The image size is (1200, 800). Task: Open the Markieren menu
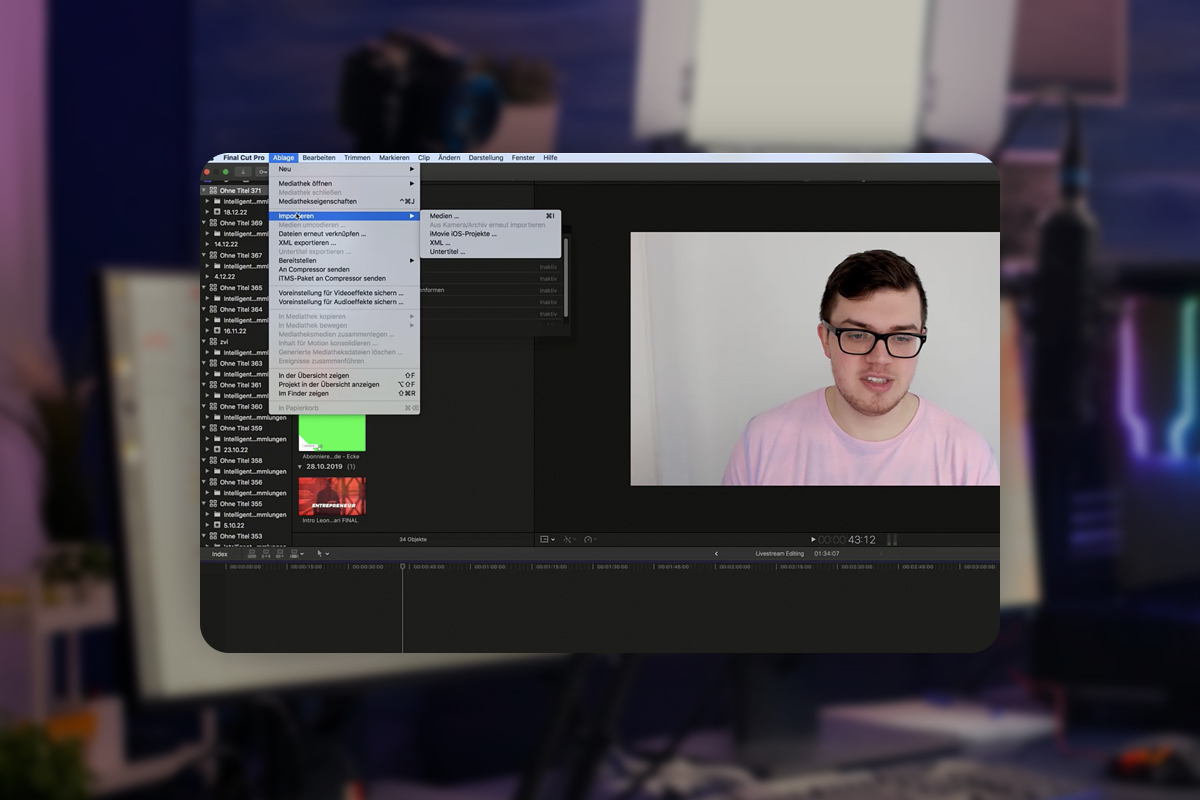[x=394, y=158]
